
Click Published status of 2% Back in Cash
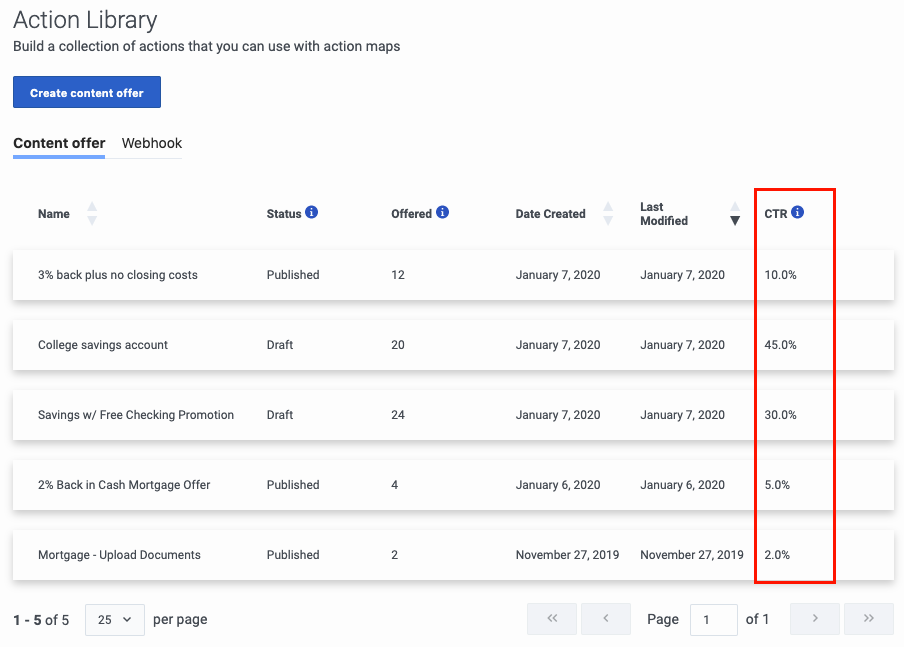pyautogui.click(x=293, y=485)
